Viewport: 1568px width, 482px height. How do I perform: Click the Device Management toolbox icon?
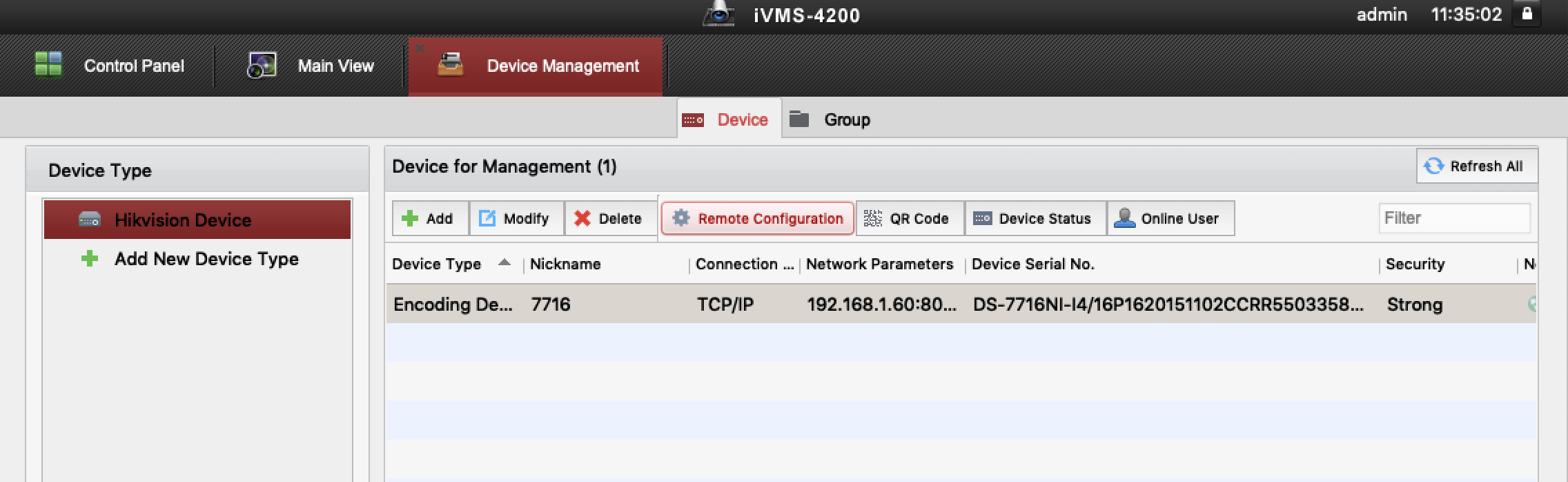[451, 65]
